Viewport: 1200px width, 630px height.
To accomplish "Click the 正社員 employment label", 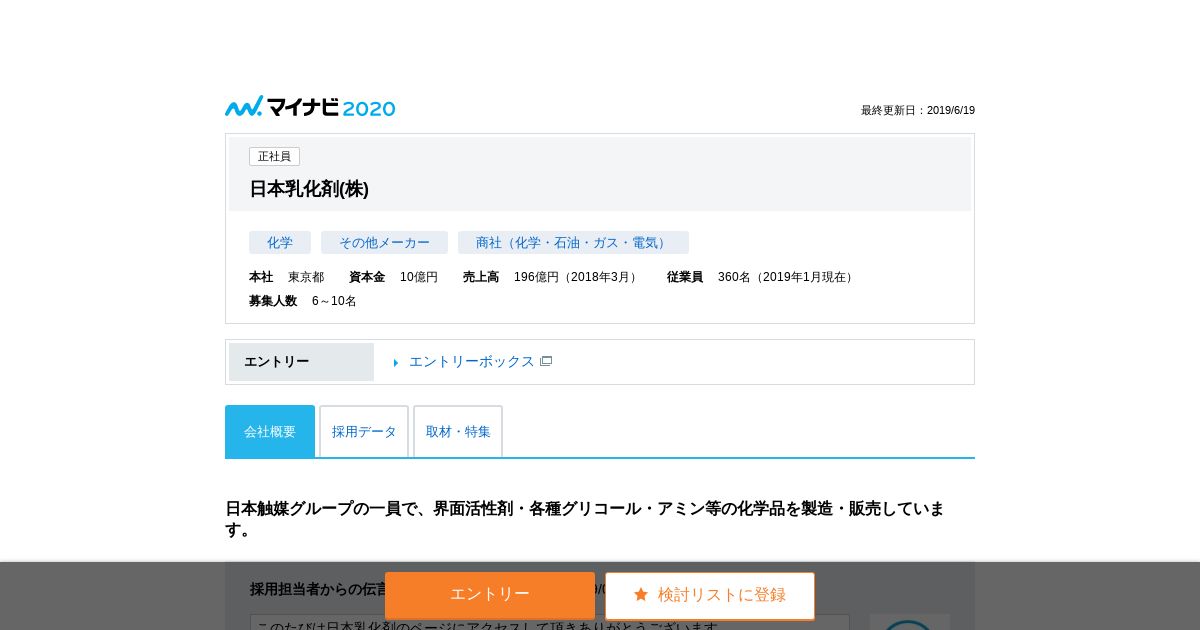I will point(274,157).
